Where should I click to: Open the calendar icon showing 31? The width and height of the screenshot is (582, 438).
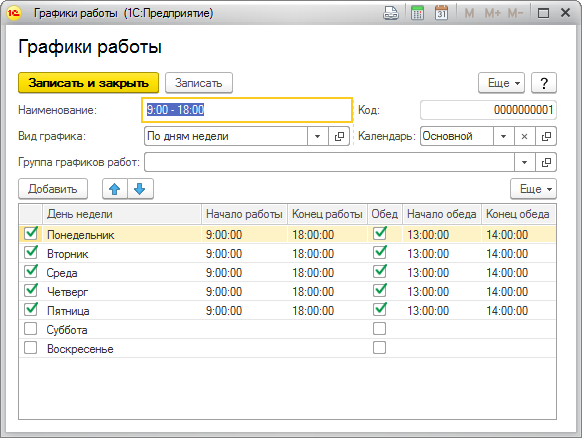tap(441, 13)
